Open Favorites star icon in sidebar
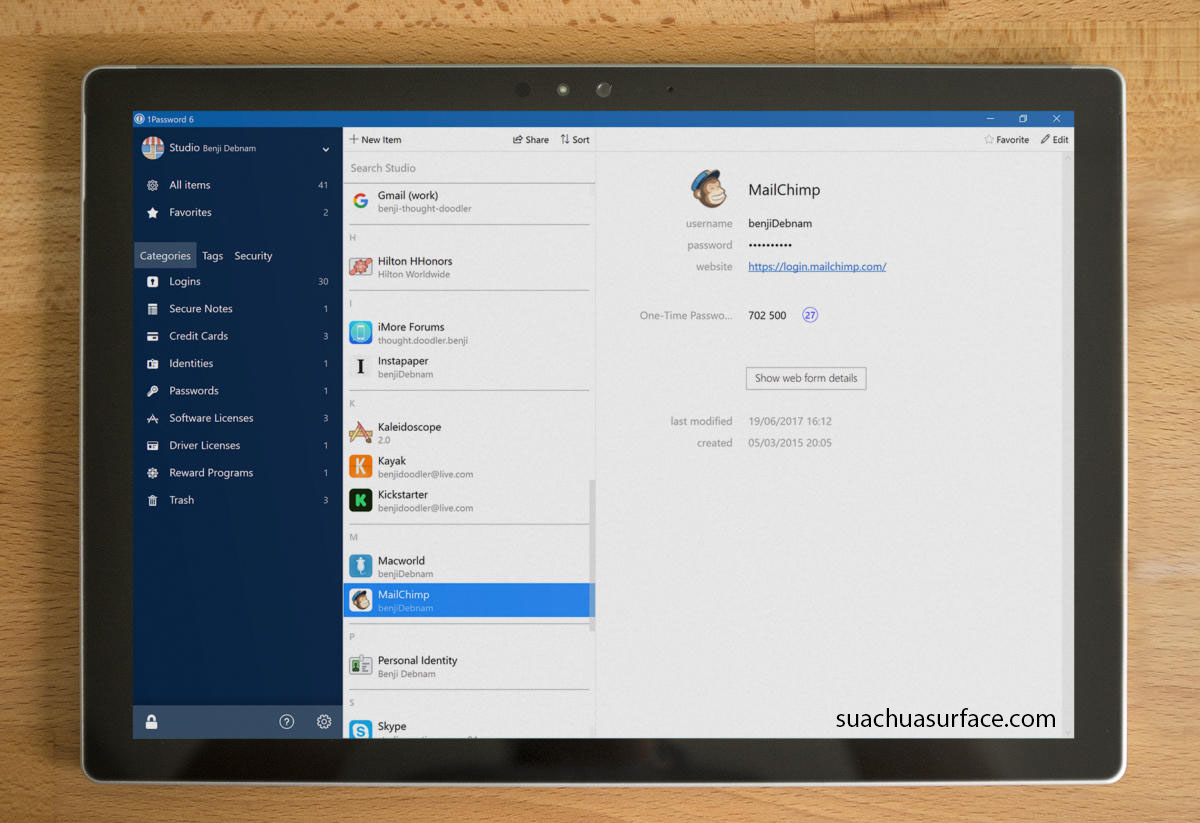The image size is (1200, 823). [x=153, y=212]
